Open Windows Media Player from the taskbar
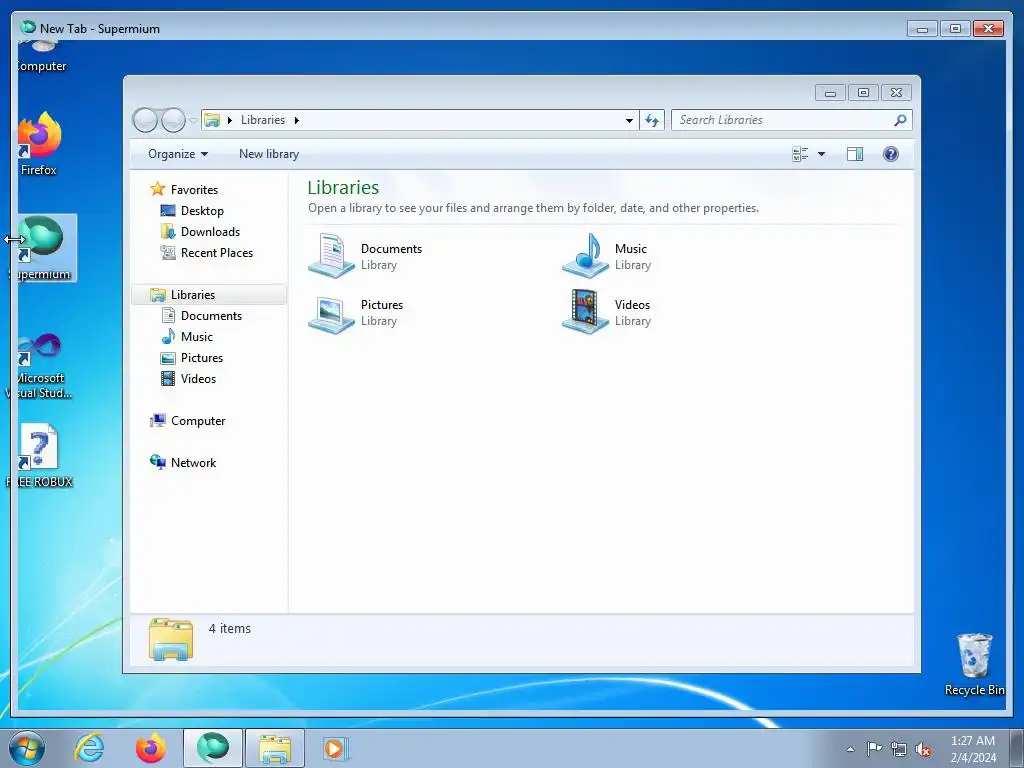Viewport: 1024px width, 768px height. click(x=336, y=748)
